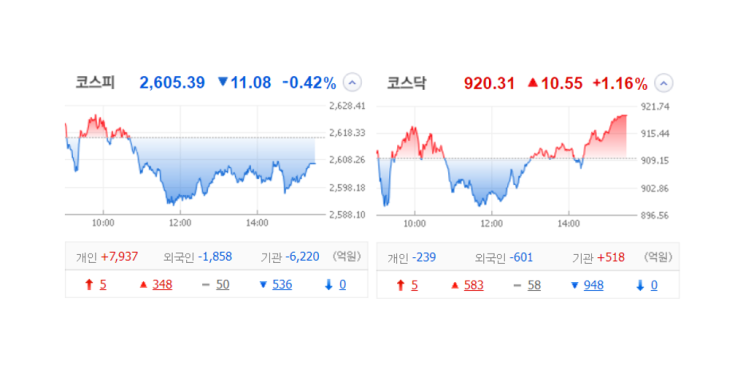The image size is (743, 377).
Task: Open KOSPI lower-limit stocks count 0
Action: 343,285
